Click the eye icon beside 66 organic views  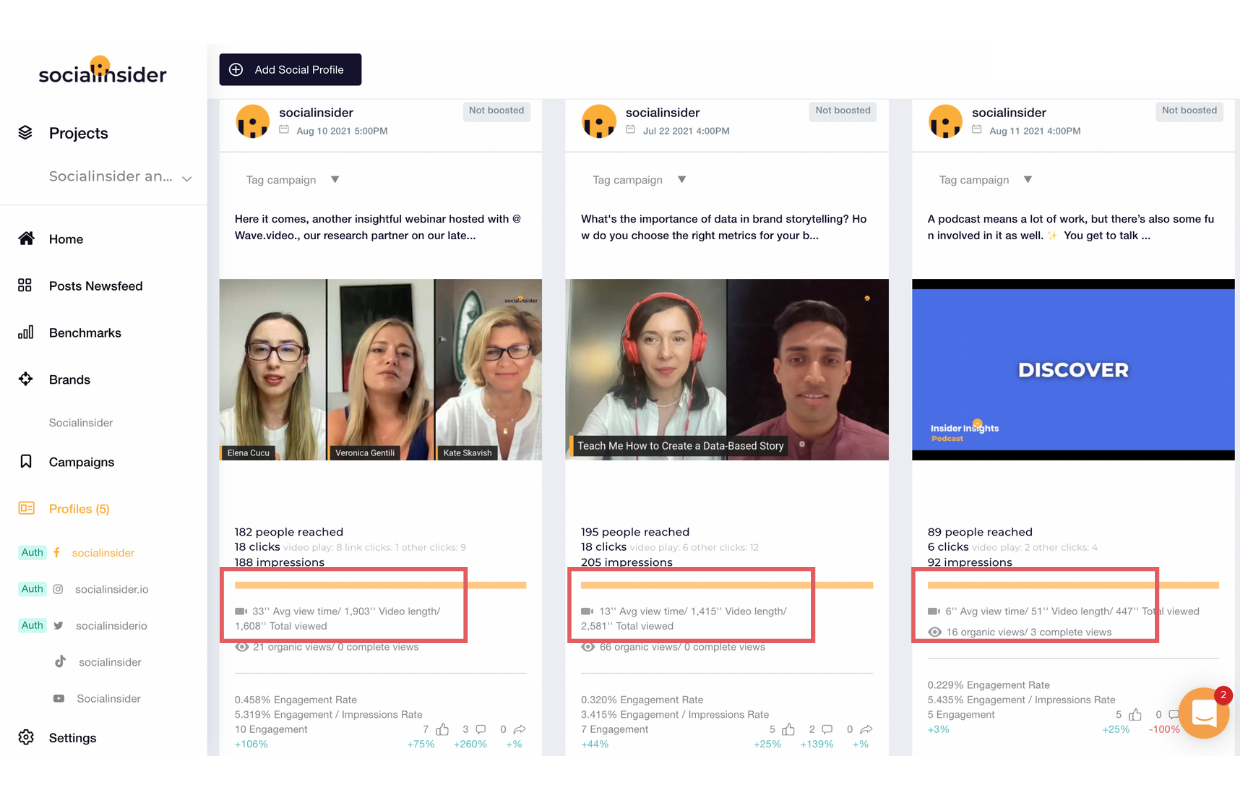tap(588, 647)
